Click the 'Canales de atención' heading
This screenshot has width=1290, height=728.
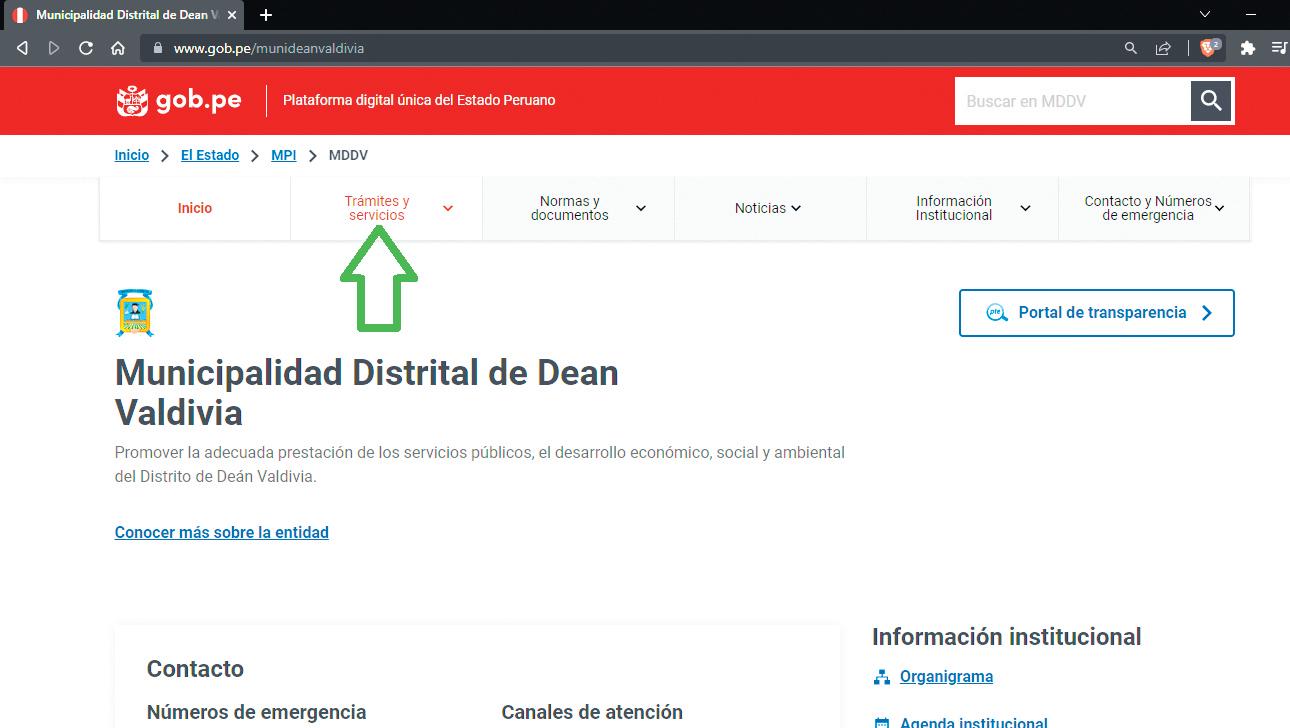(592, 712)
